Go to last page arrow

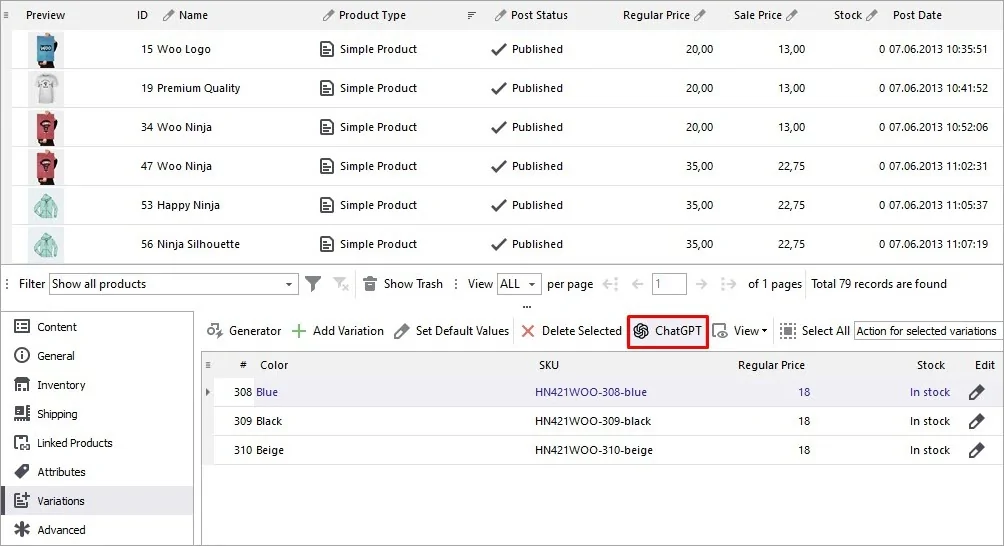pos(729,284)
